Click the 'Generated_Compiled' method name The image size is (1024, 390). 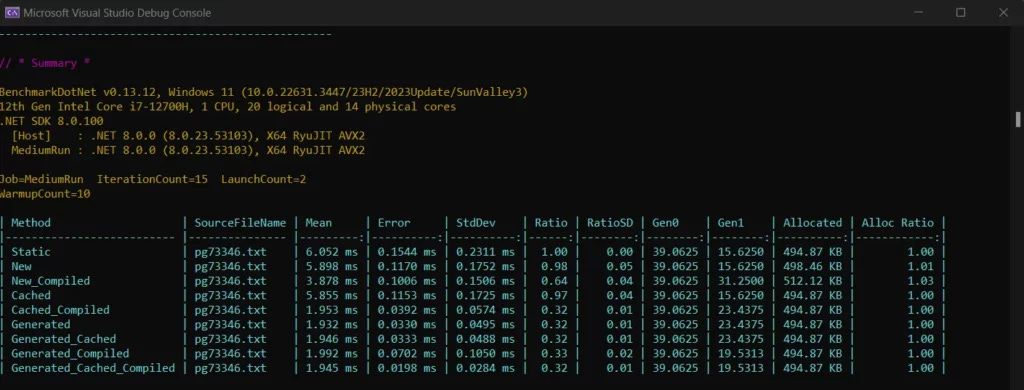click(70, 353)
